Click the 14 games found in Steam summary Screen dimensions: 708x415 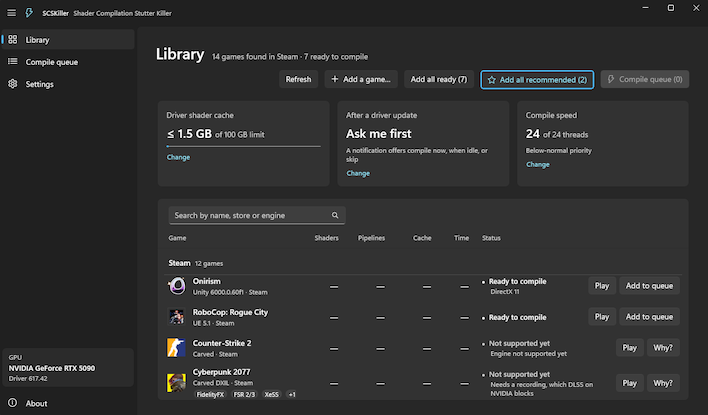(290, 57)
